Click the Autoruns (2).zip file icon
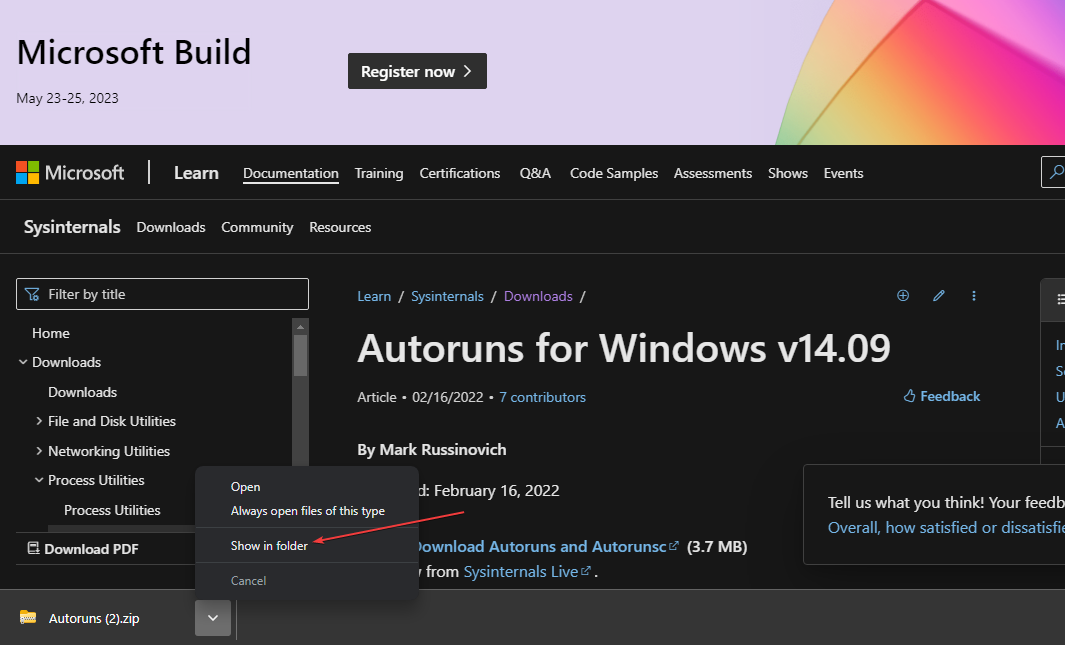 tap(28, 617)
